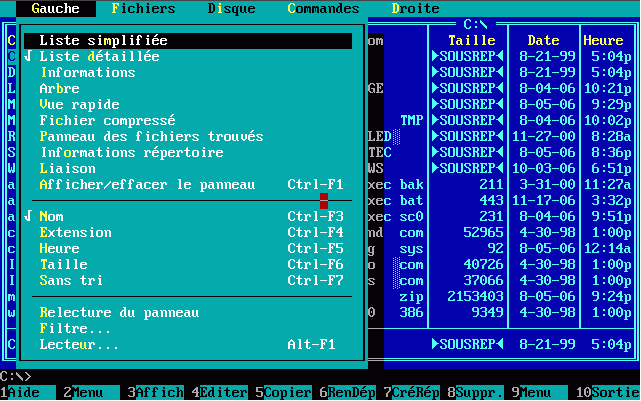Click the 4 Editer function key
The image size is (641, 401).
tap(220, 393)
